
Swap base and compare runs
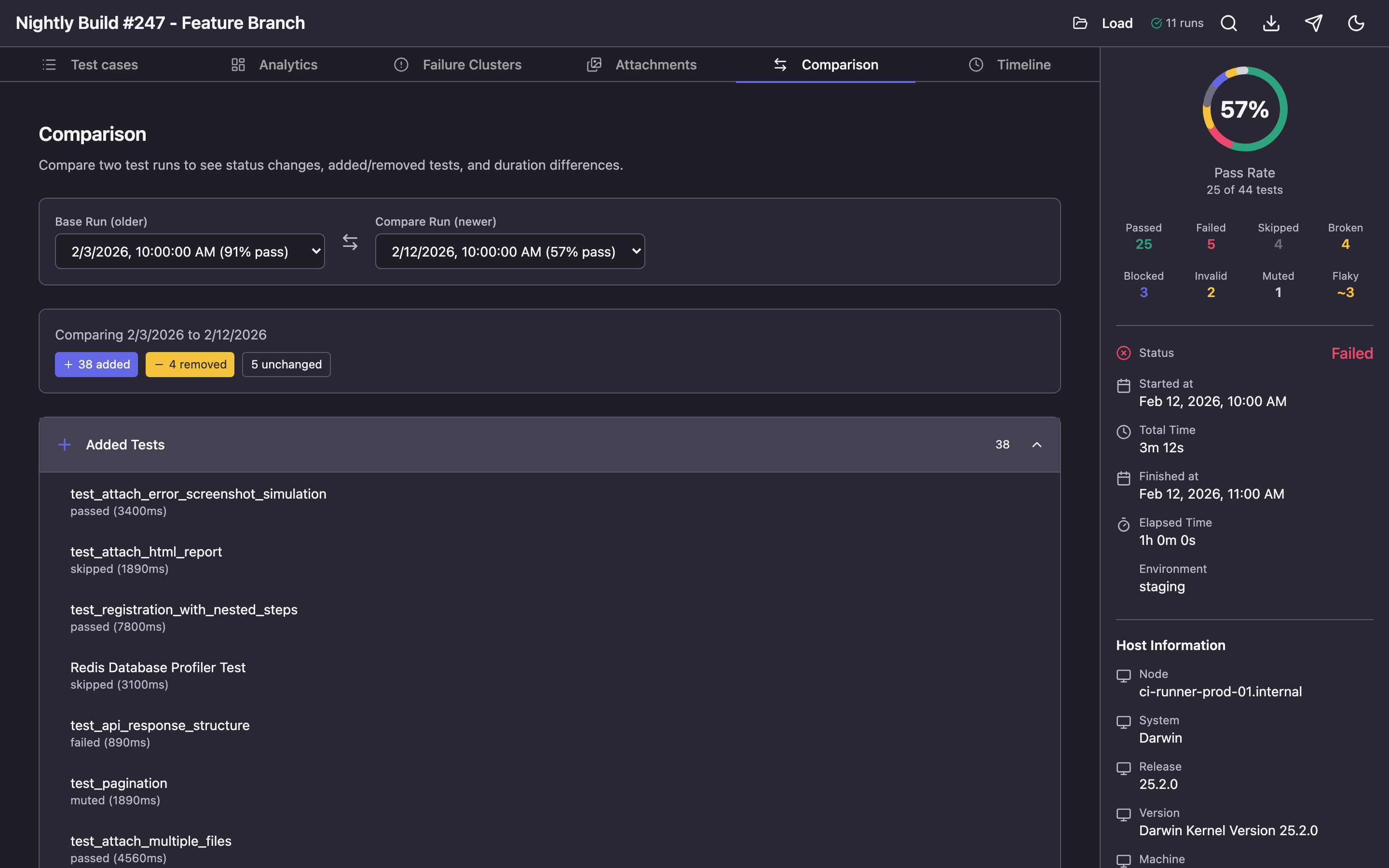point(350,242)
